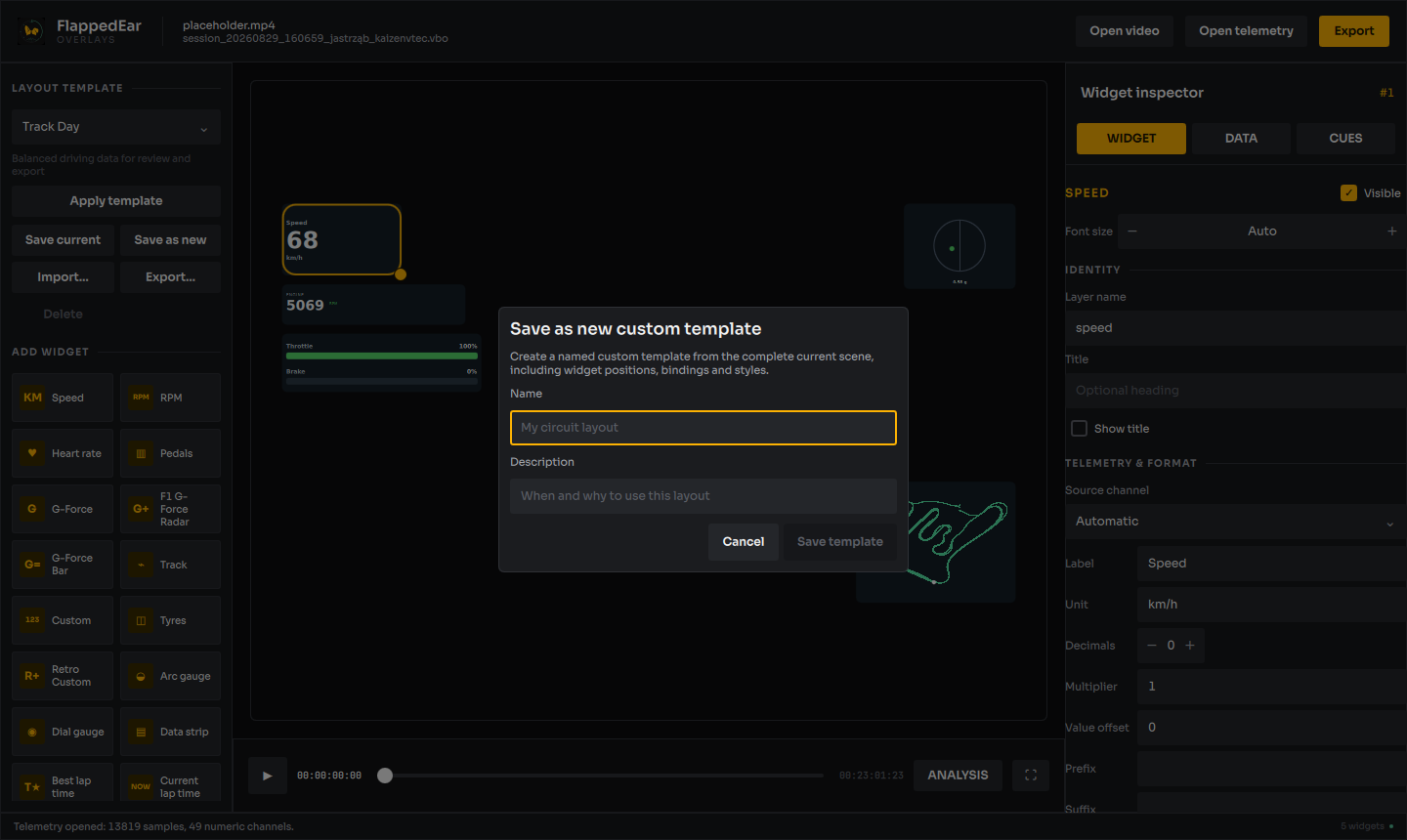Click the Save template button

840,541
